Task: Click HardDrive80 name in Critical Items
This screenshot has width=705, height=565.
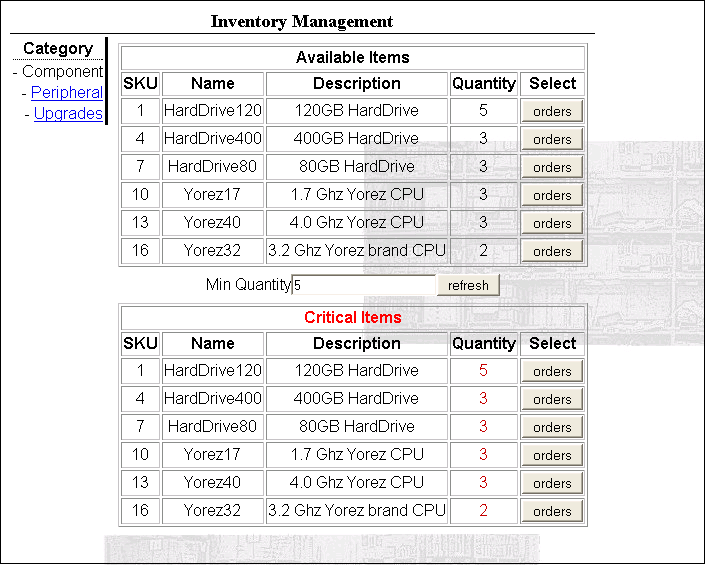Action: pos(212,427)
